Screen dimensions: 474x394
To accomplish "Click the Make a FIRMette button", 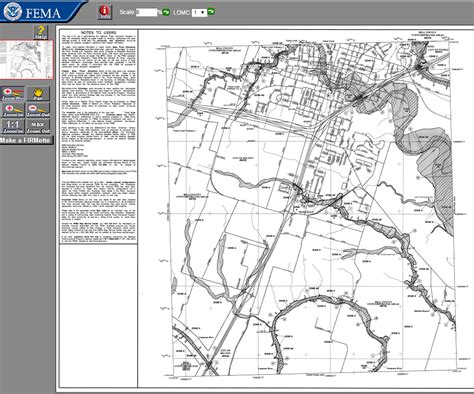I will 26,140.
